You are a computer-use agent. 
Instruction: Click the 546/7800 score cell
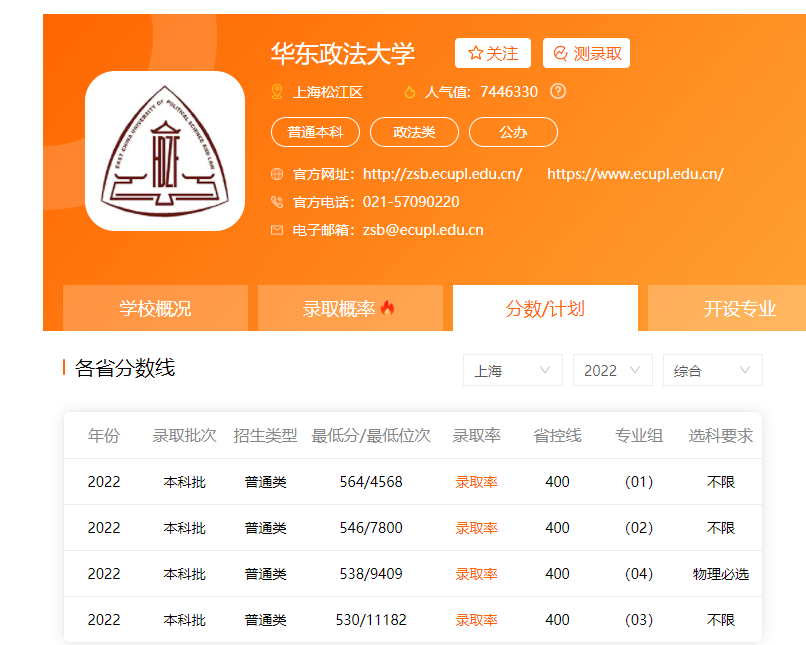[x=371, y=528]
